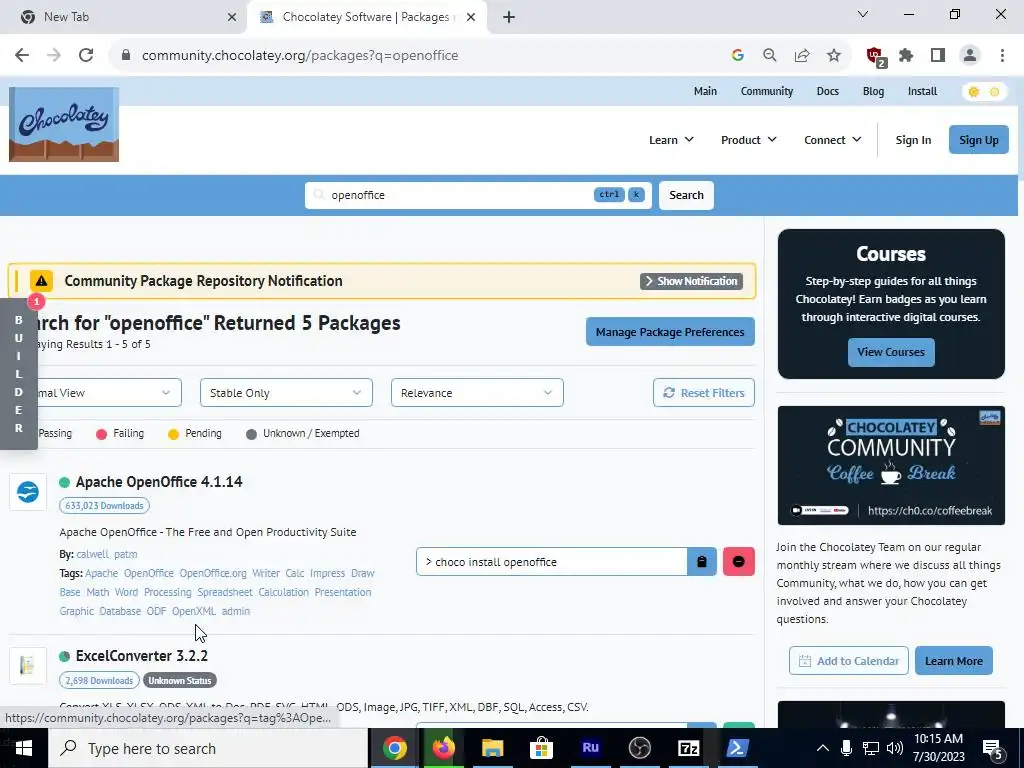The width and height of the screenshot is (1024, 768).
Task: Click the Community Coffee Break banner image
Action: [891, 466]
